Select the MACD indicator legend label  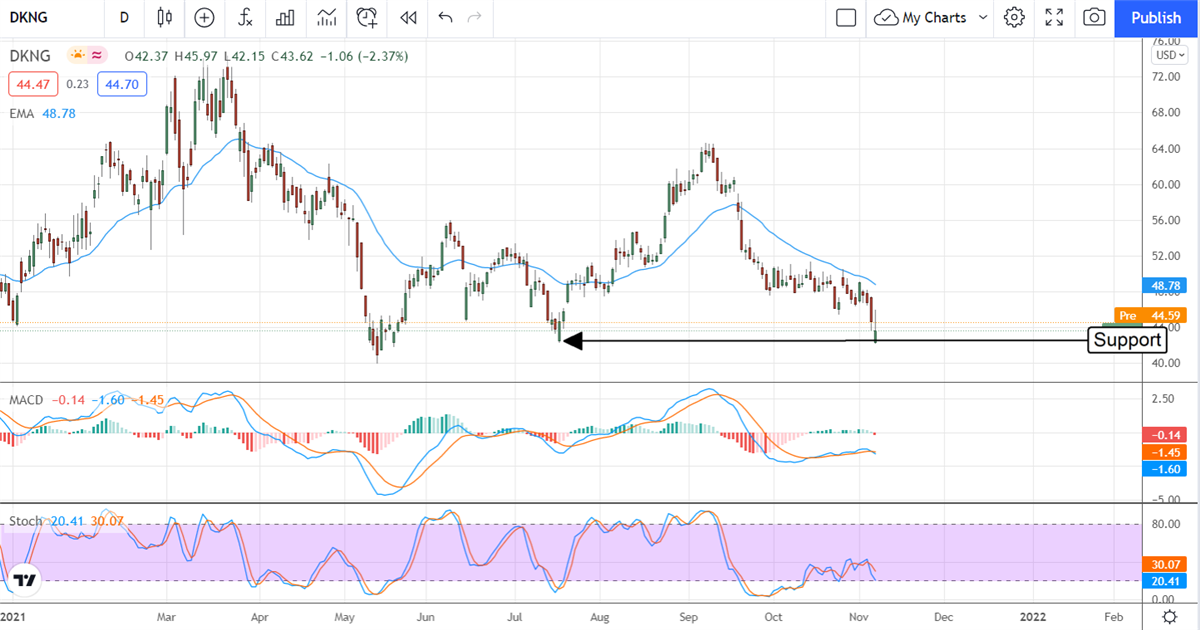pos(26,400)
